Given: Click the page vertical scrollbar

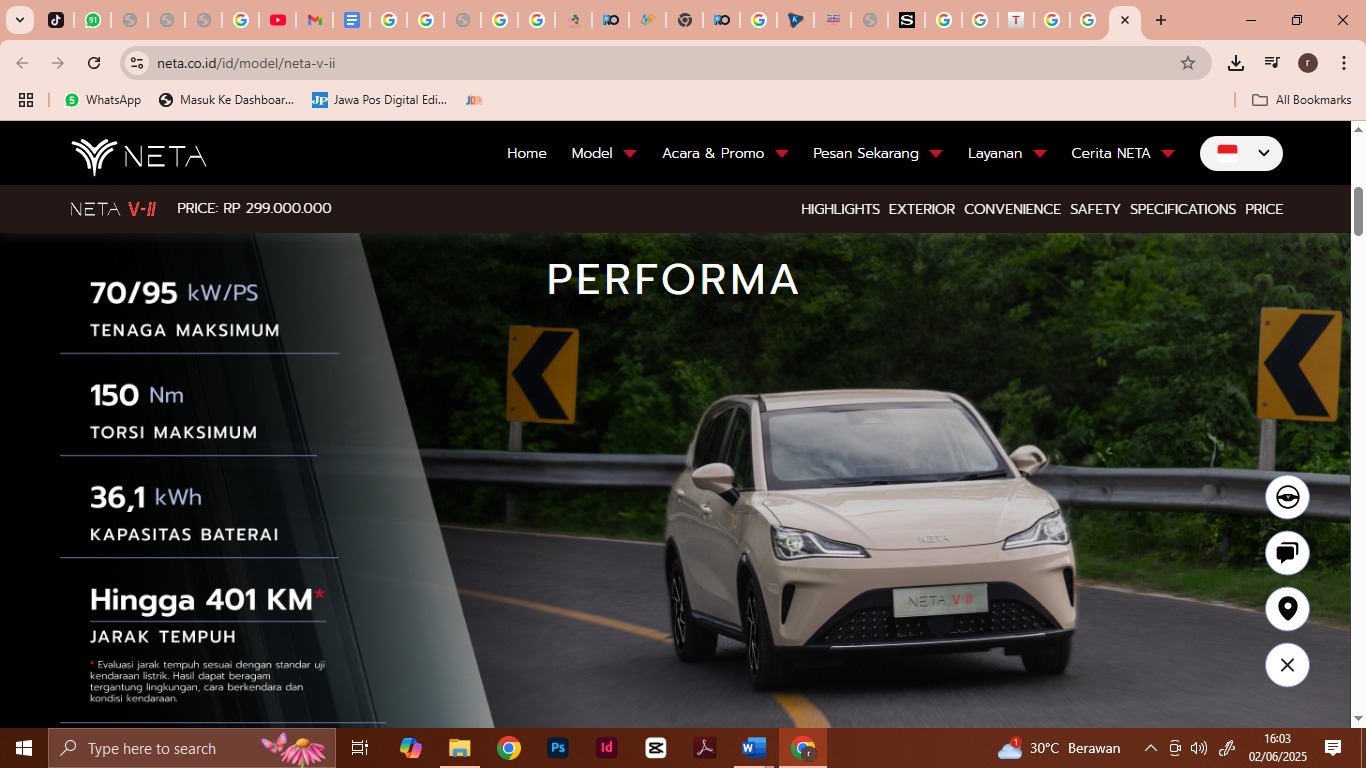Looking at the screenshot, I should [x=1358, y=210].
